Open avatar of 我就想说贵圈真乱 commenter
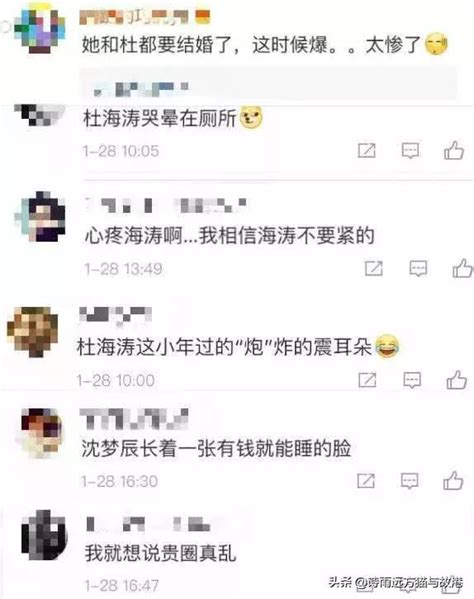The width and height of the screenshot is (474, 599). (44, 535)
